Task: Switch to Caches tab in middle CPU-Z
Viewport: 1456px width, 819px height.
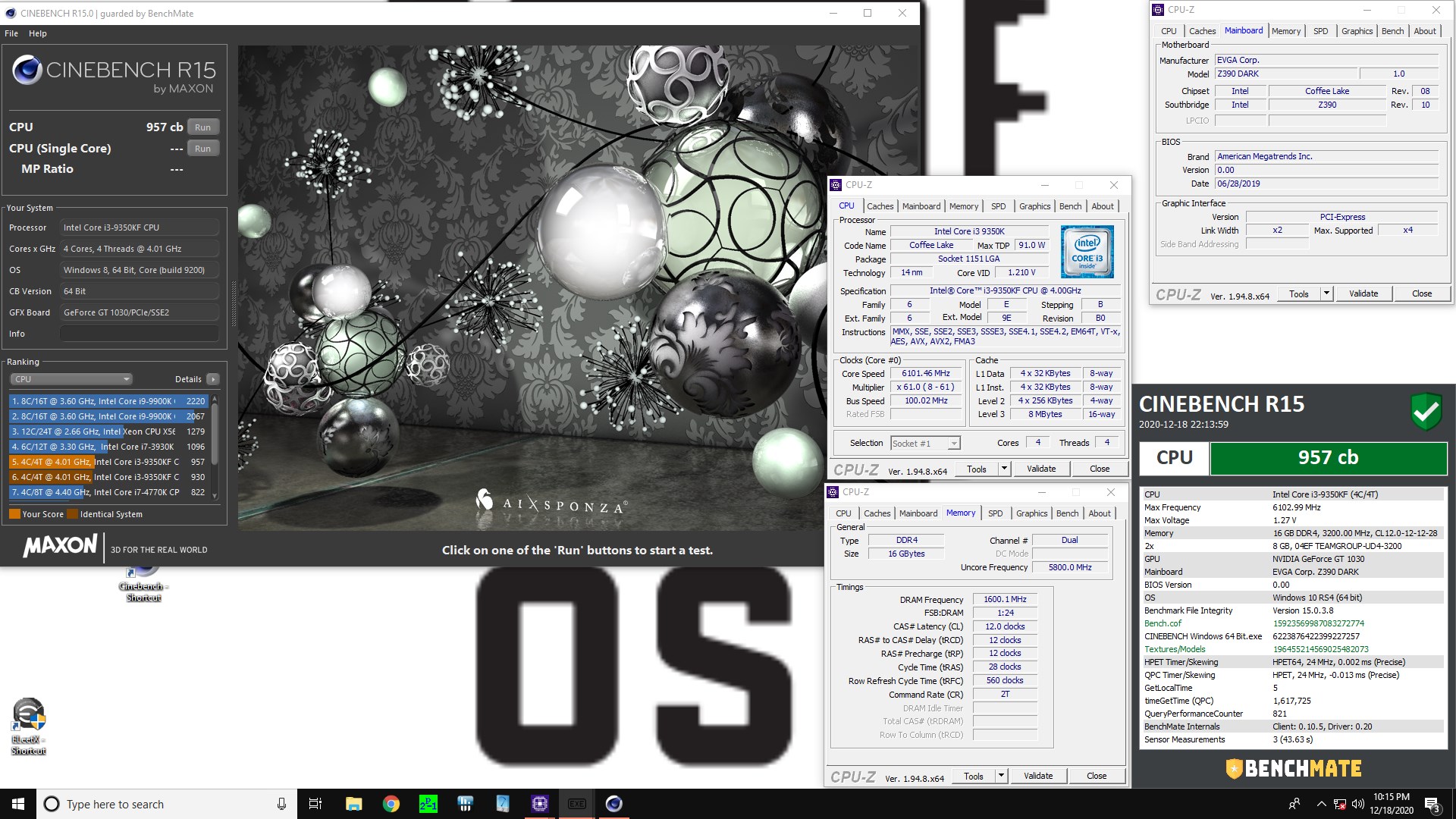Action: pyautogui.click(x=880, y=206)
